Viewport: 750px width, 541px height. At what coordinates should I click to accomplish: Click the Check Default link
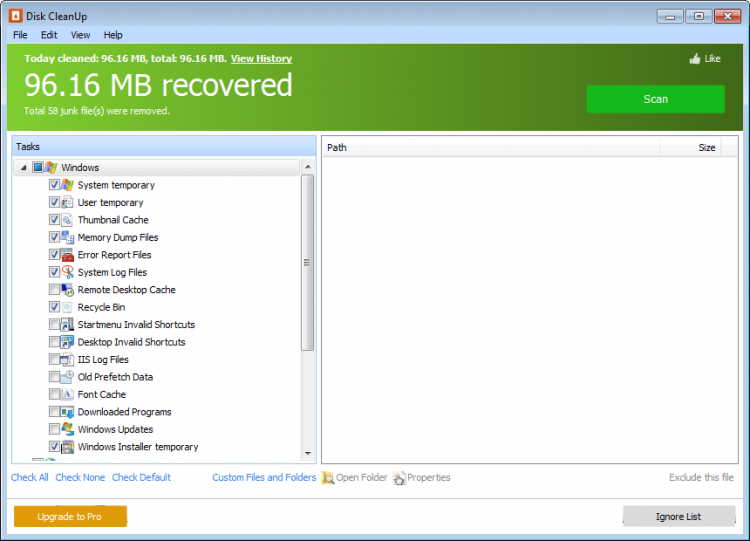pyautogui.click(x=141, y=477)
